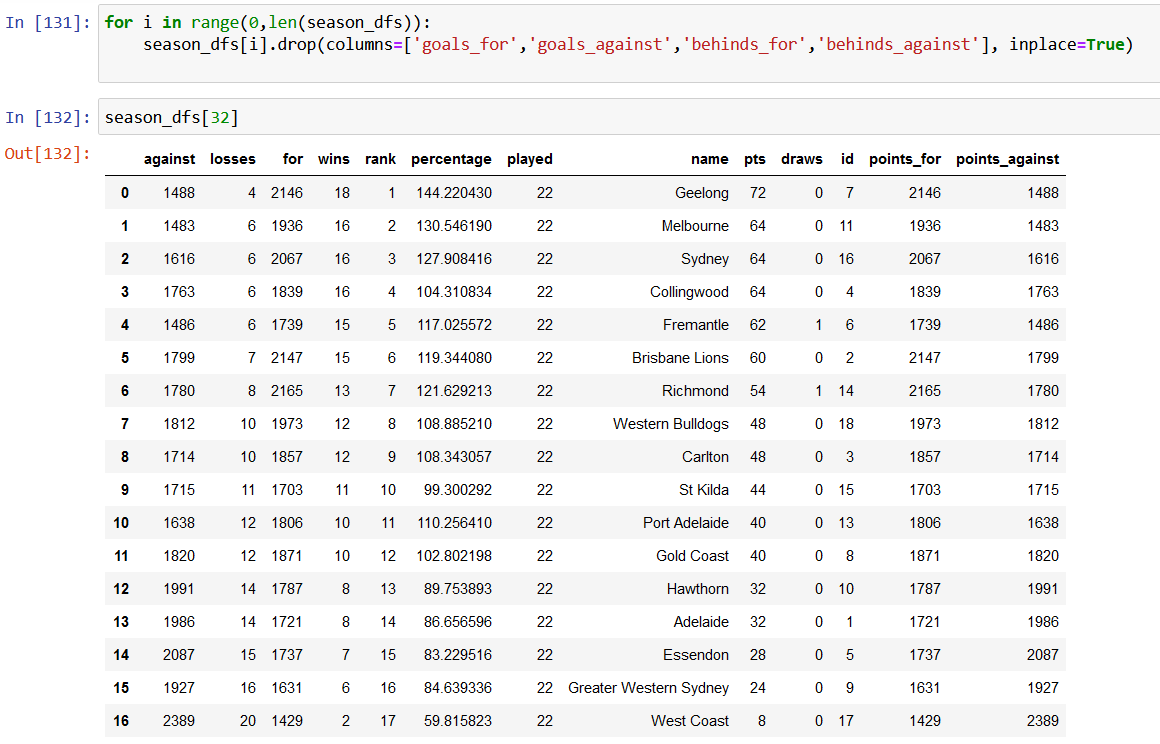The height and width of the screenshot is (744, 1160).
Task: Select the Melbourne team name cell
Action: tap(695, 226)
